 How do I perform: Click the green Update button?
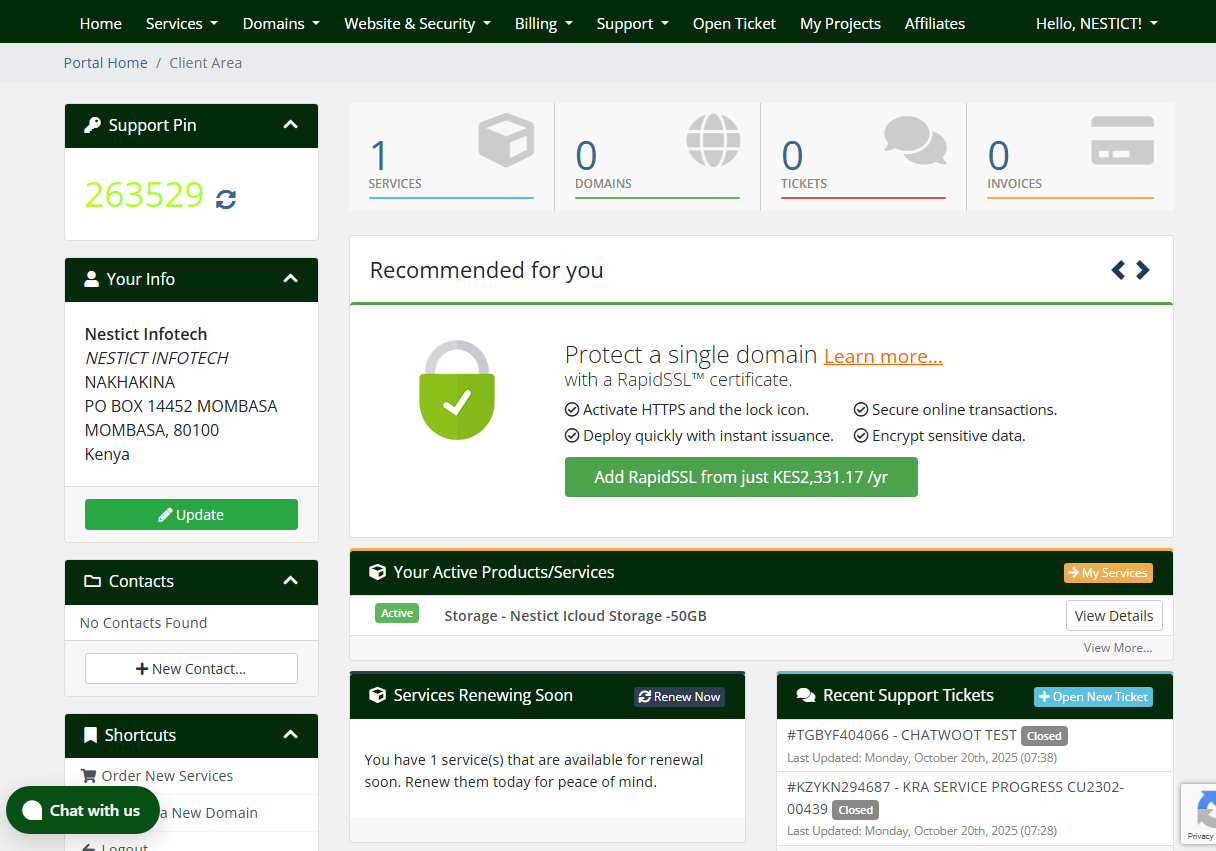point(191,515)
